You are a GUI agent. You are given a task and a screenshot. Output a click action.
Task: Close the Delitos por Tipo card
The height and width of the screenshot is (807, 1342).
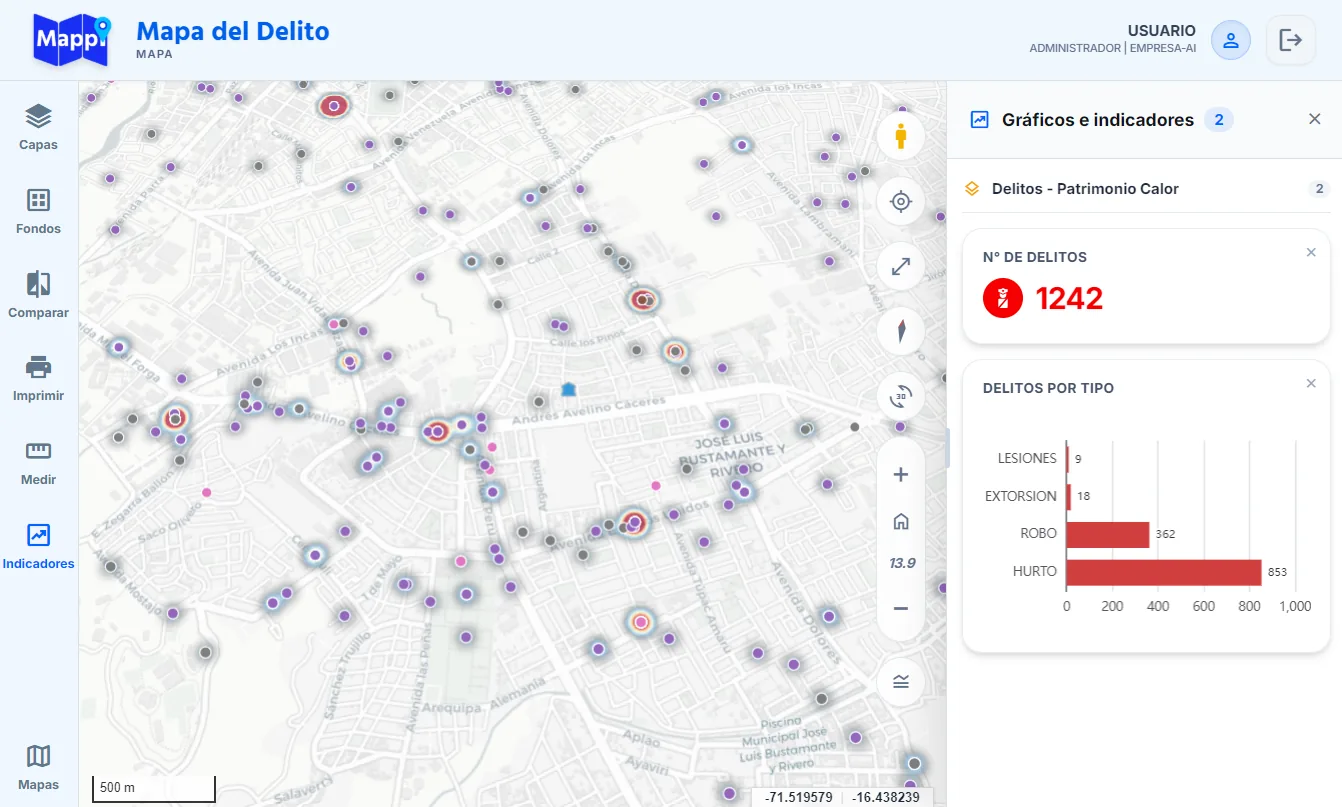pos(1311,383)
